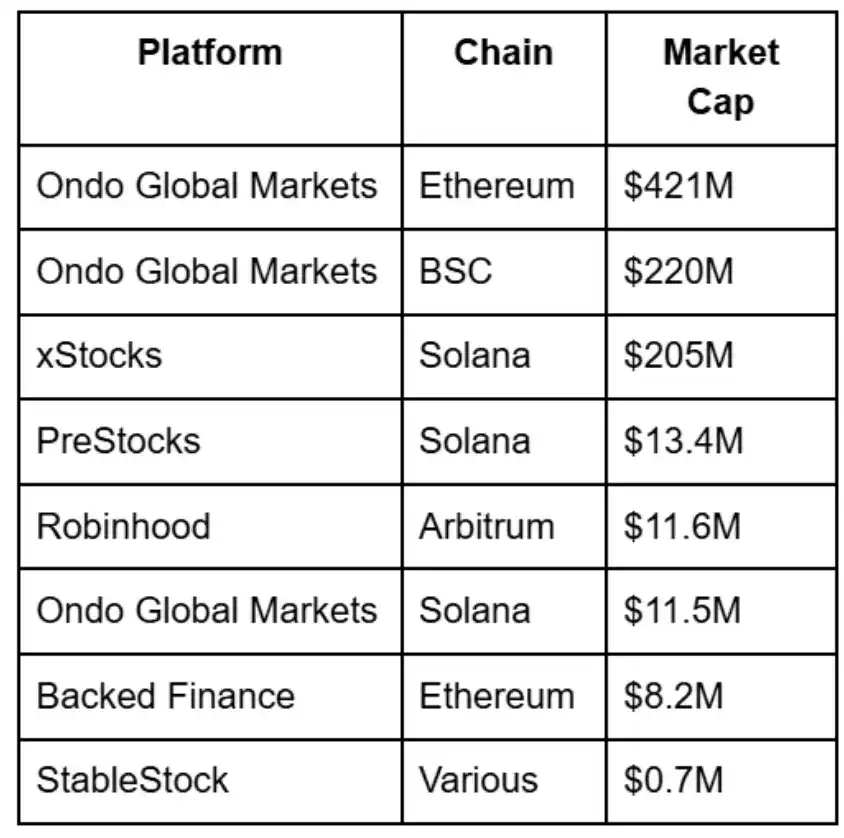Select the BSC chain cell
Viewport: 844px width, 838px height.
455,271
